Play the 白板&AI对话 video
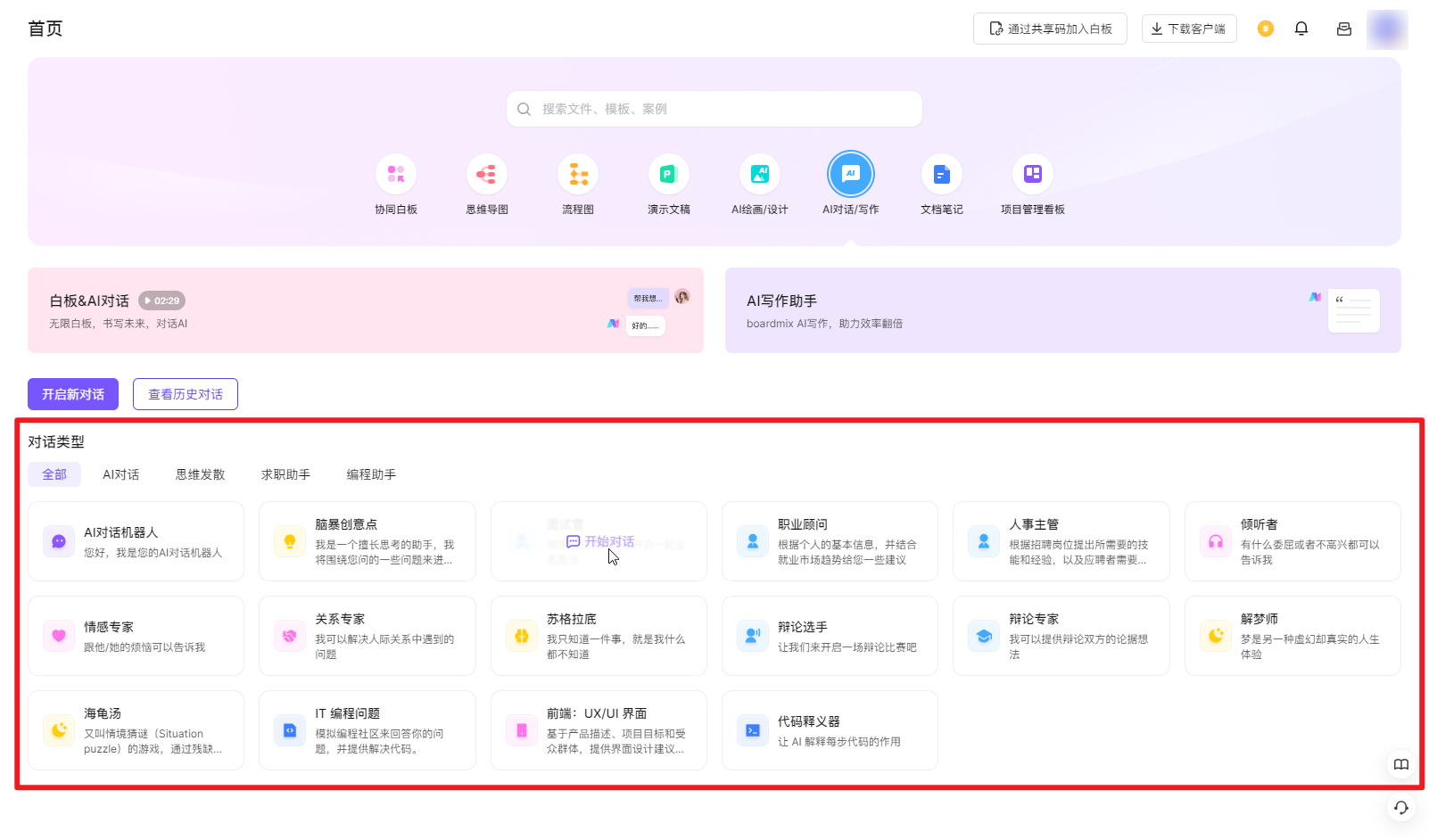The image size is (1437, 840). point(161,301)
